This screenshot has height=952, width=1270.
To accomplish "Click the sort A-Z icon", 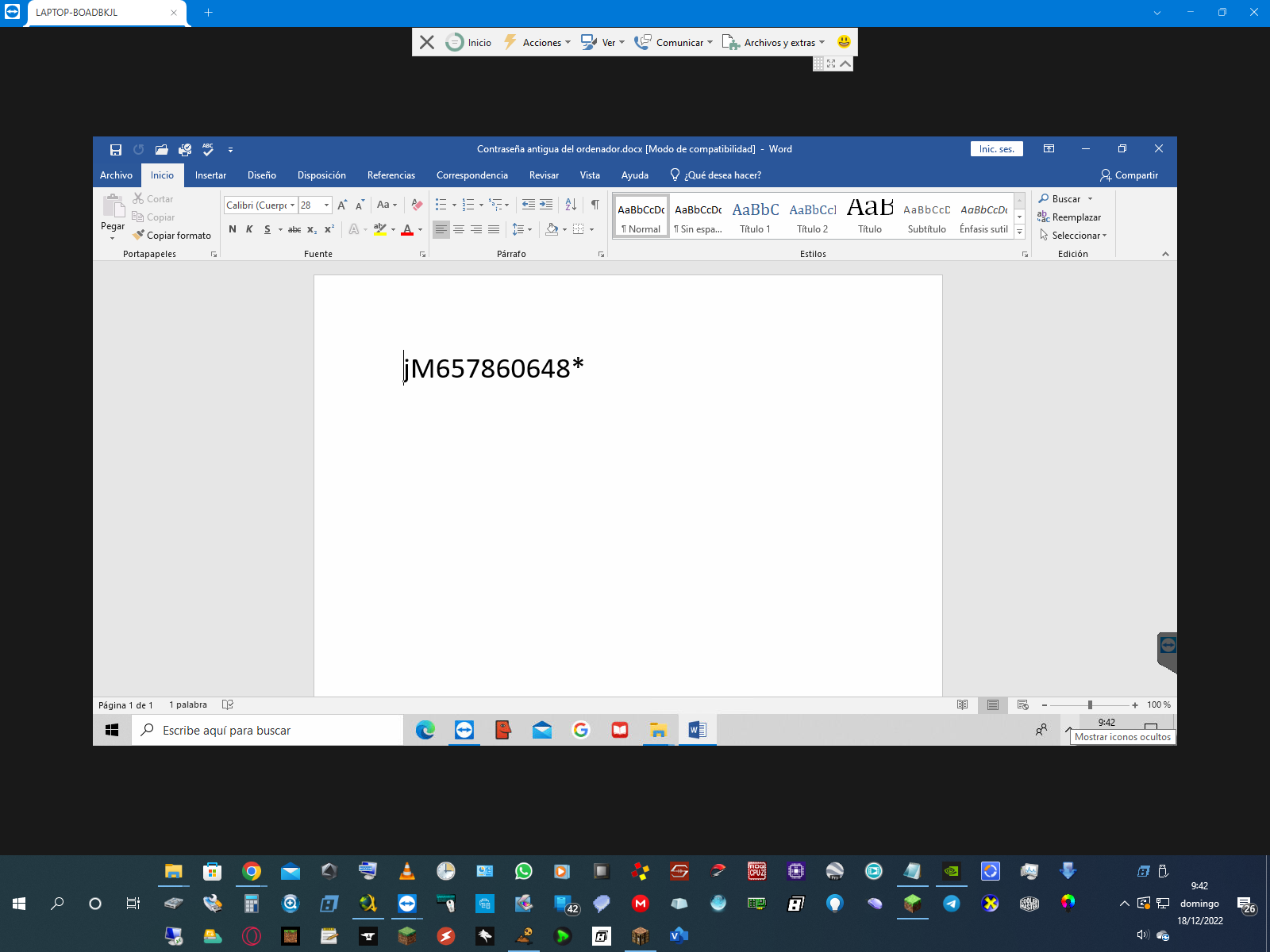I will tap(571, 205).
